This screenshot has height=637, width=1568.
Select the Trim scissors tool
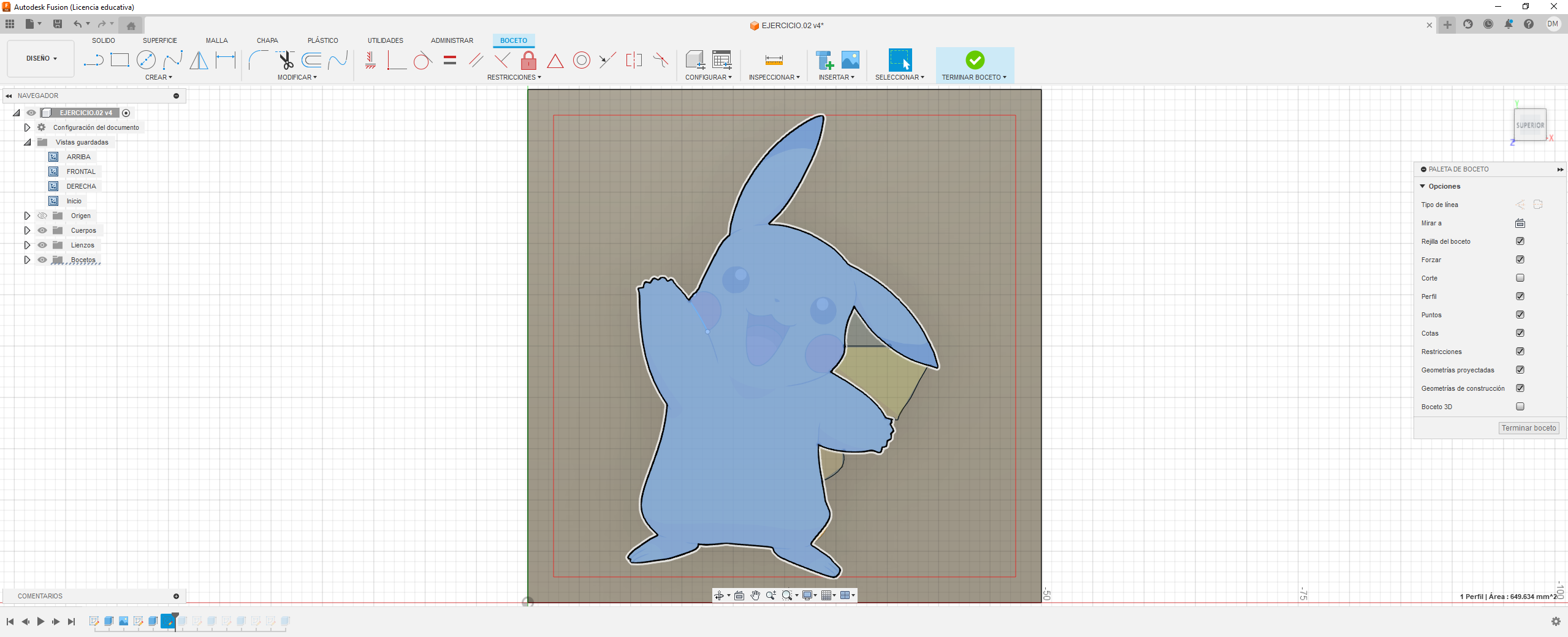[x=286, y=60]
